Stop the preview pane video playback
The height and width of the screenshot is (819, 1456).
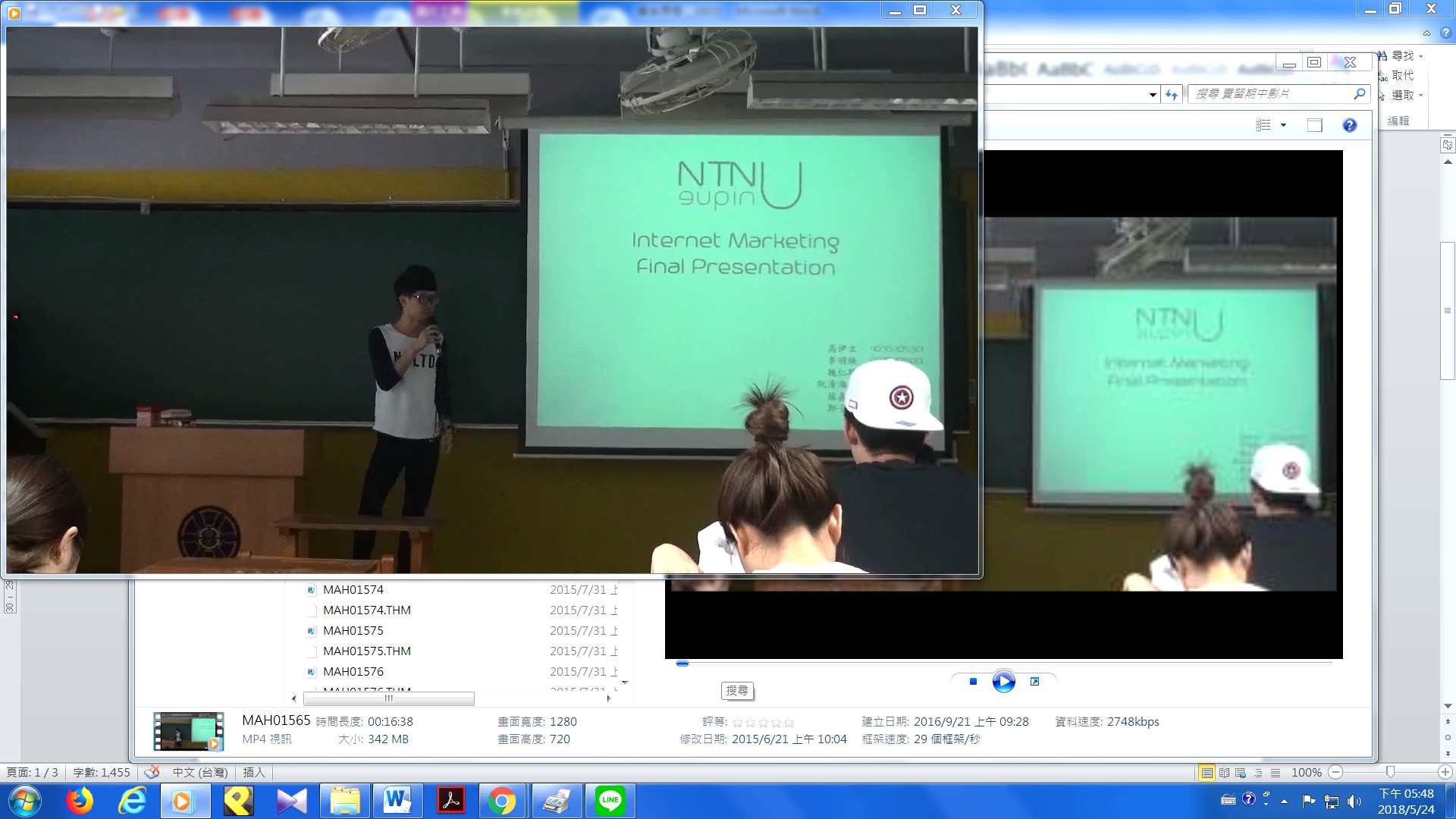(x=973, y=682)
